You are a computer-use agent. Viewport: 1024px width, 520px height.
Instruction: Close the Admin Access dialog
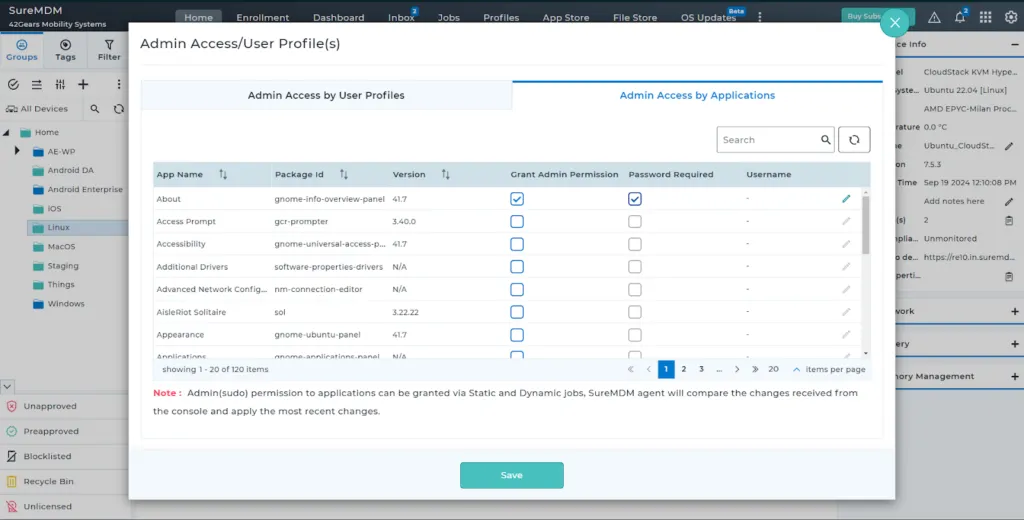pos(895,23)
